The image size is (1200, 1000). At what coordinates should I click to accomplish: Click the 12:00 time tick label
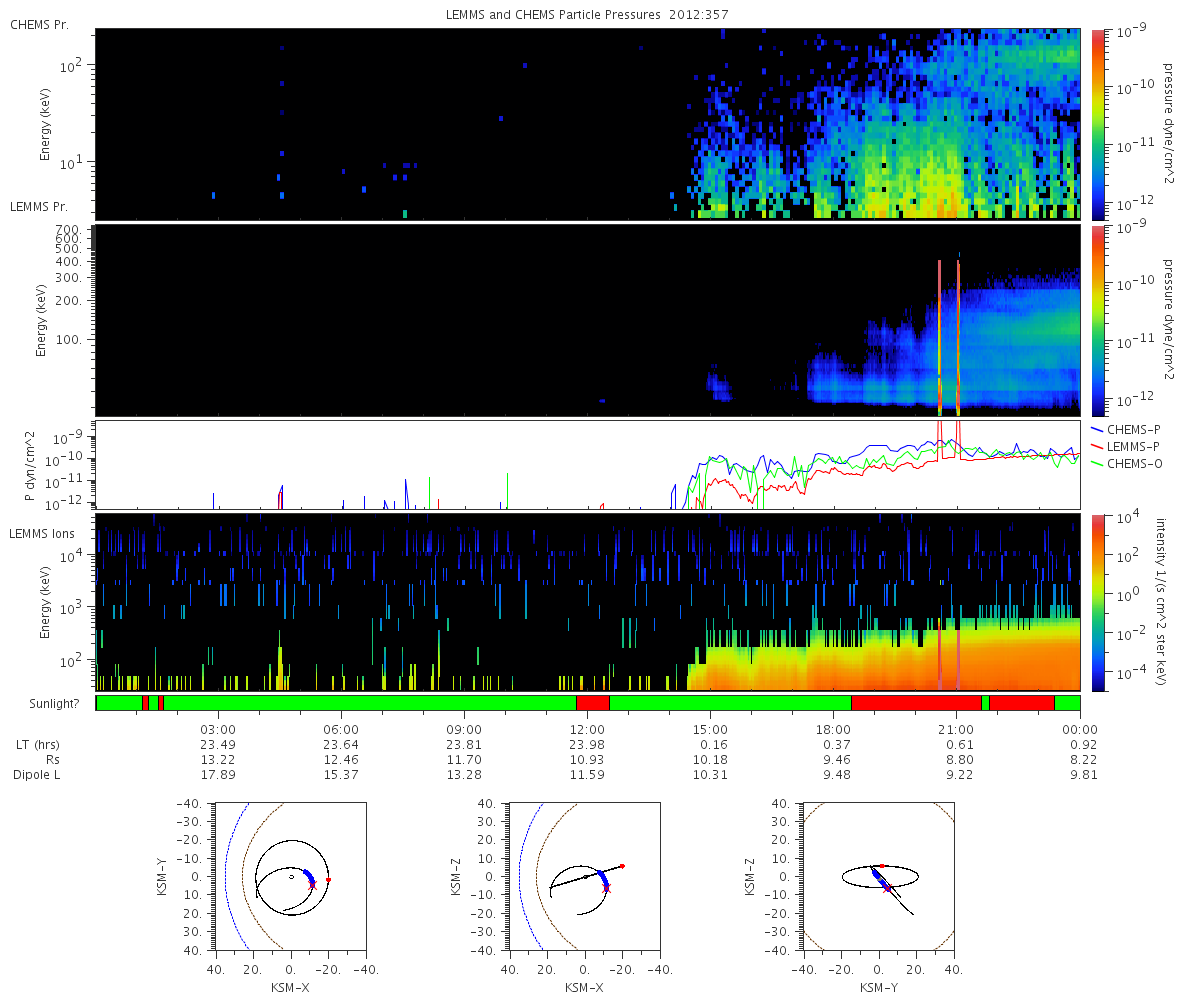[587, 729]
